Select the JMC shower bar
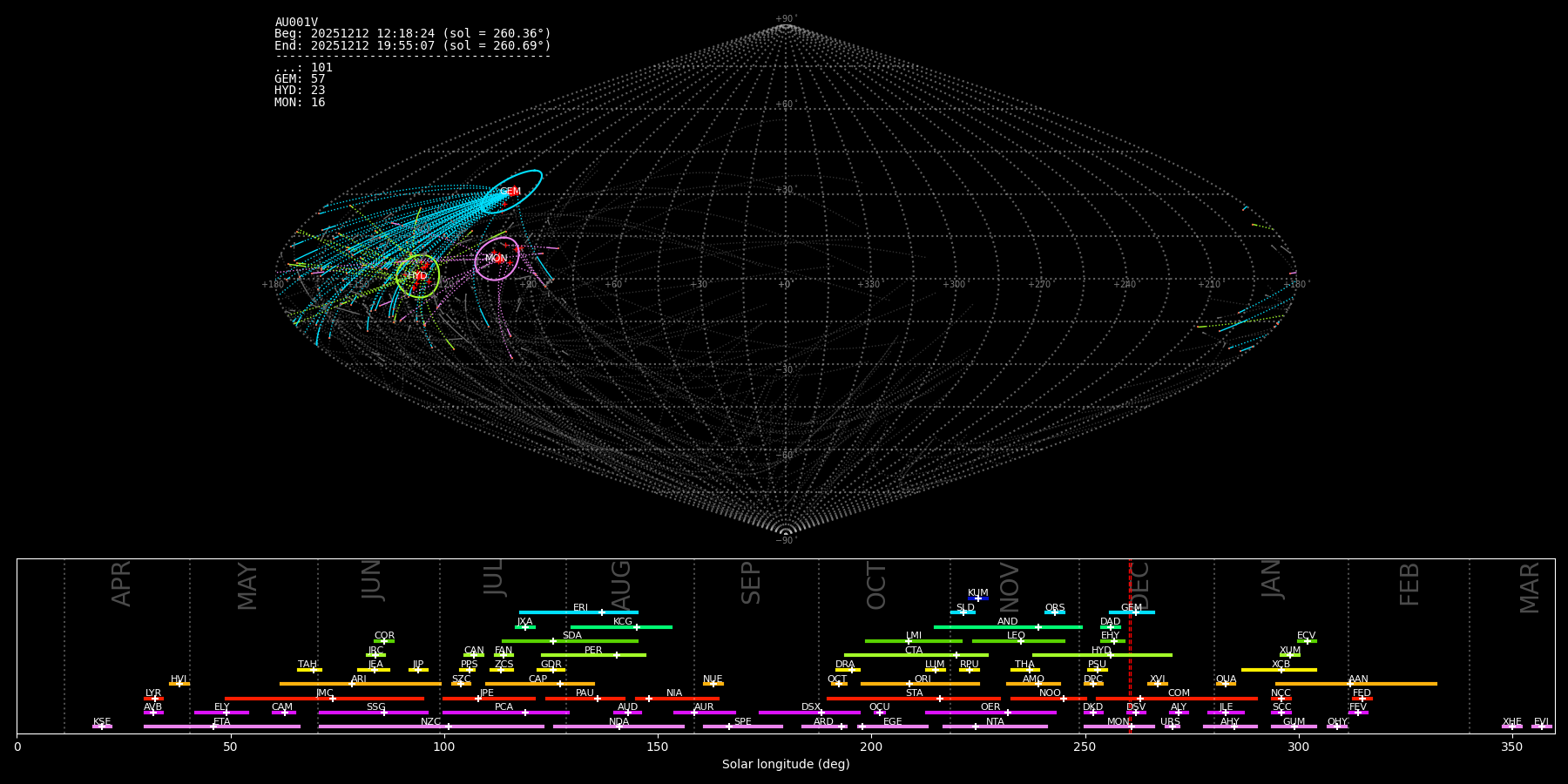 pos(325,699)
